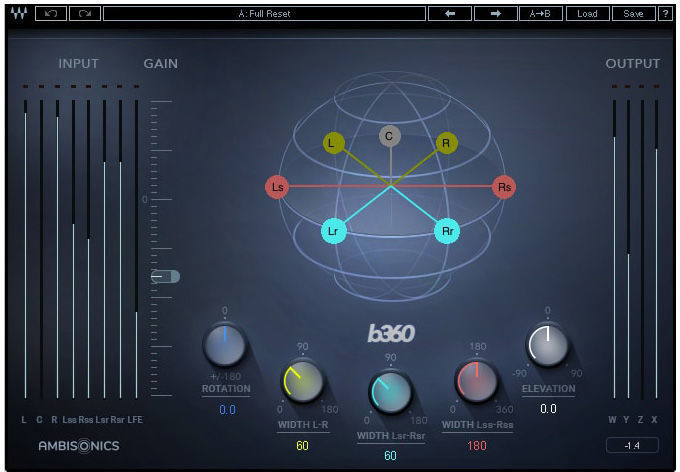Click the WIDTH Lsr-Rsr label

coord(391,436)
